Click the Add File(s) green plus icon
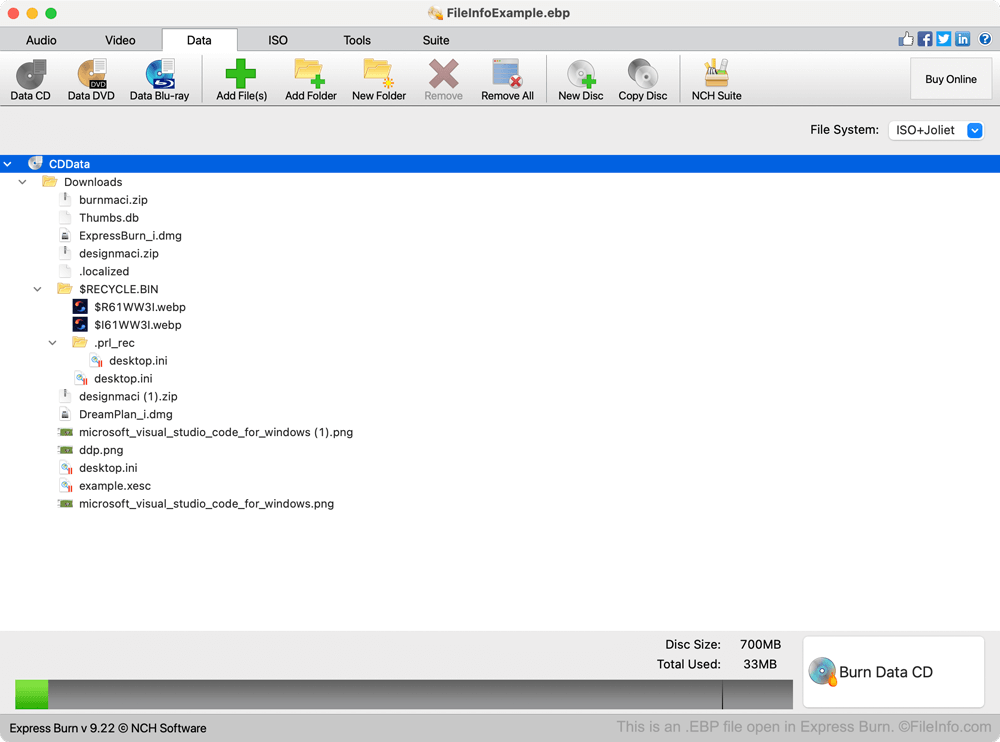The width and height of the screenshot is (1000, 742). coord(241,73)
